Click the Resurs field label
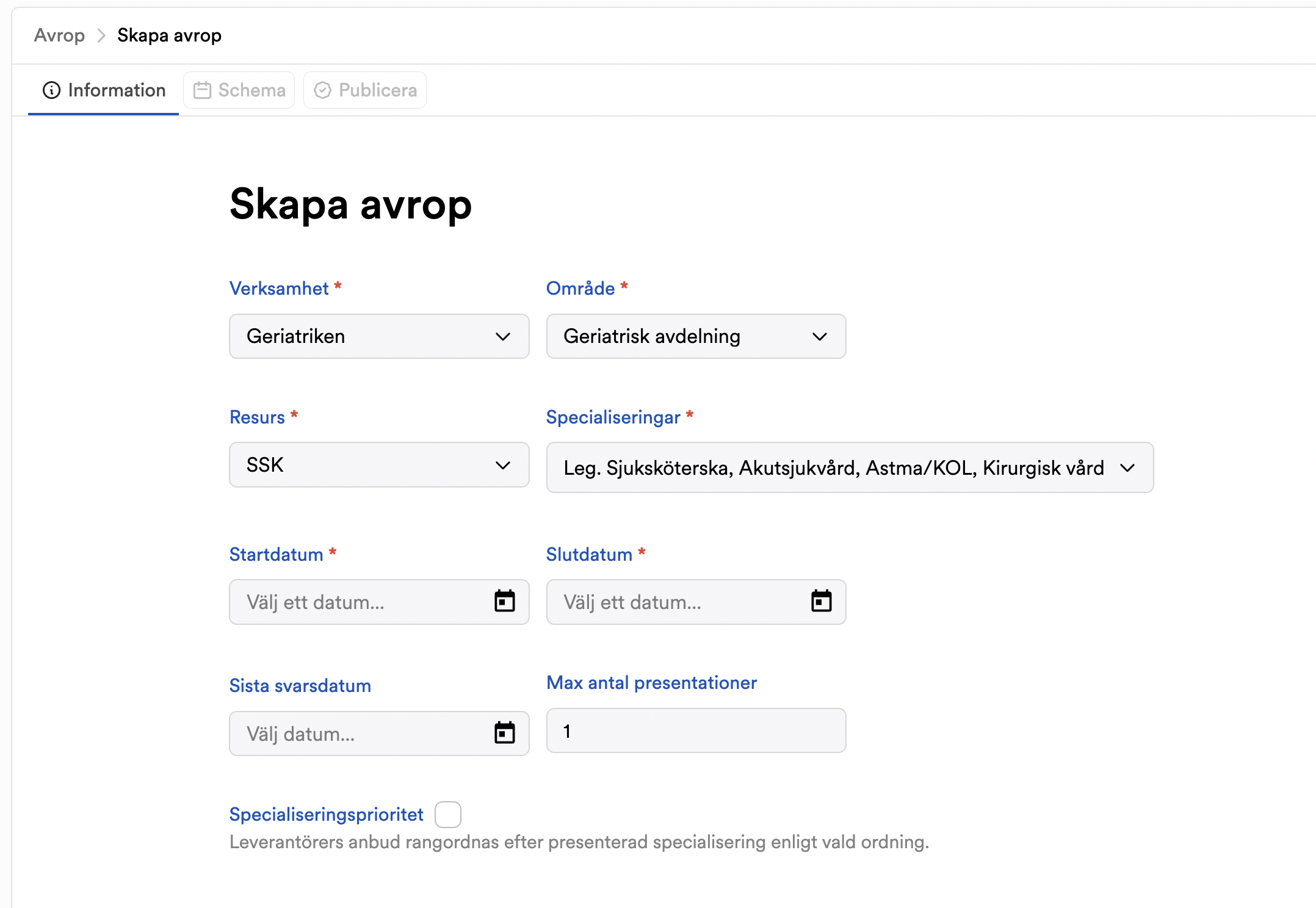The width and height of the screenshot is (1316, 908). pyautogui.click(x=257, y=417)
